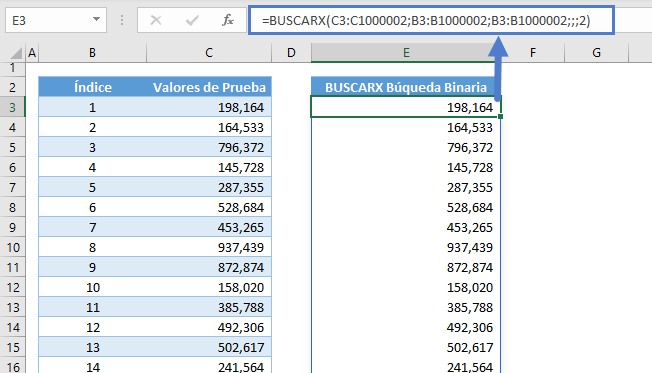
Task: Select cell with index 14
Action: [x=92, y=366]
